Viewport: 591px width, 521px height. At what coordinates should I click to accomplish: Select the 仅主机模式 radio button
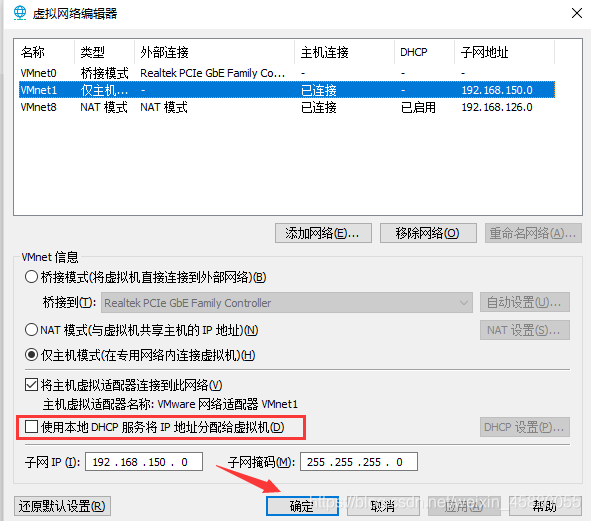point(31,355)
